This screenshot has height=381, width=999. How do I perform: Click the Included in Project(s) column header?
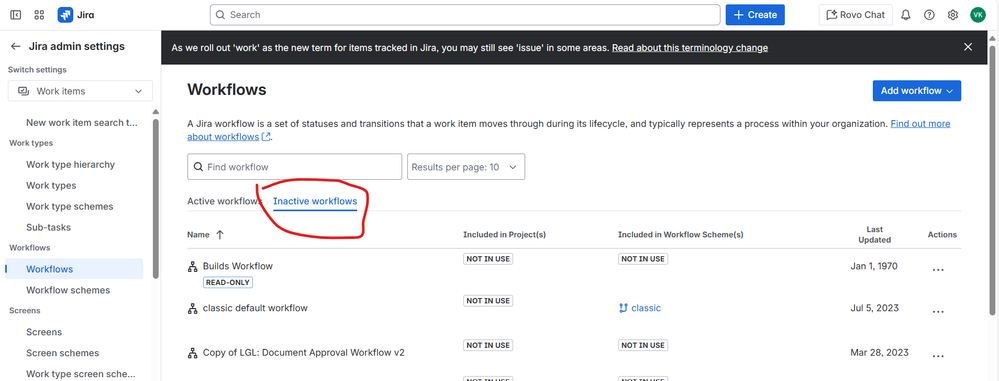click(x=505, y=235)
